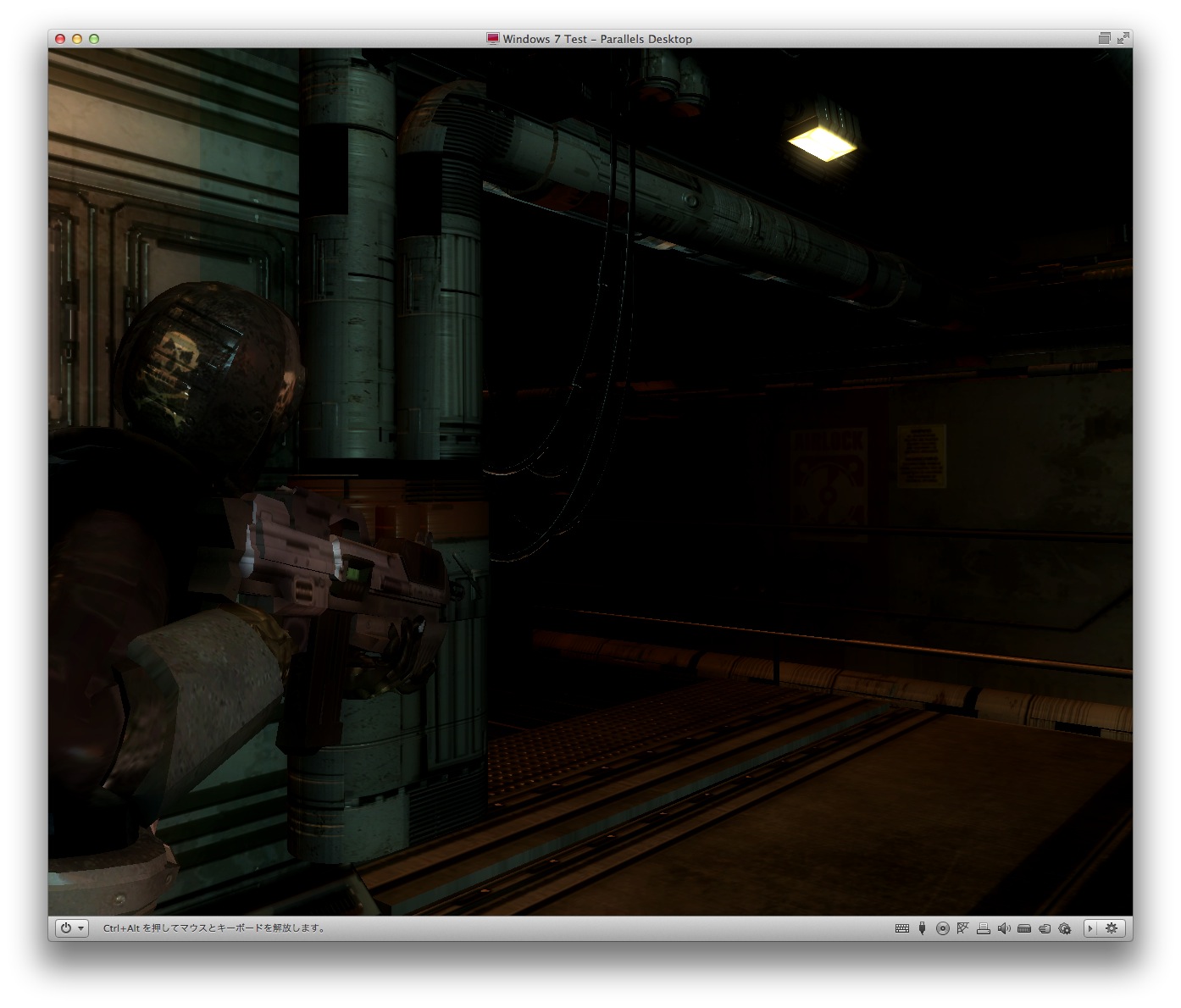The height and width of the screenshot is (1008, 1181).
Task: Click the yellow ceiling light in game
Action: [821, 141]
